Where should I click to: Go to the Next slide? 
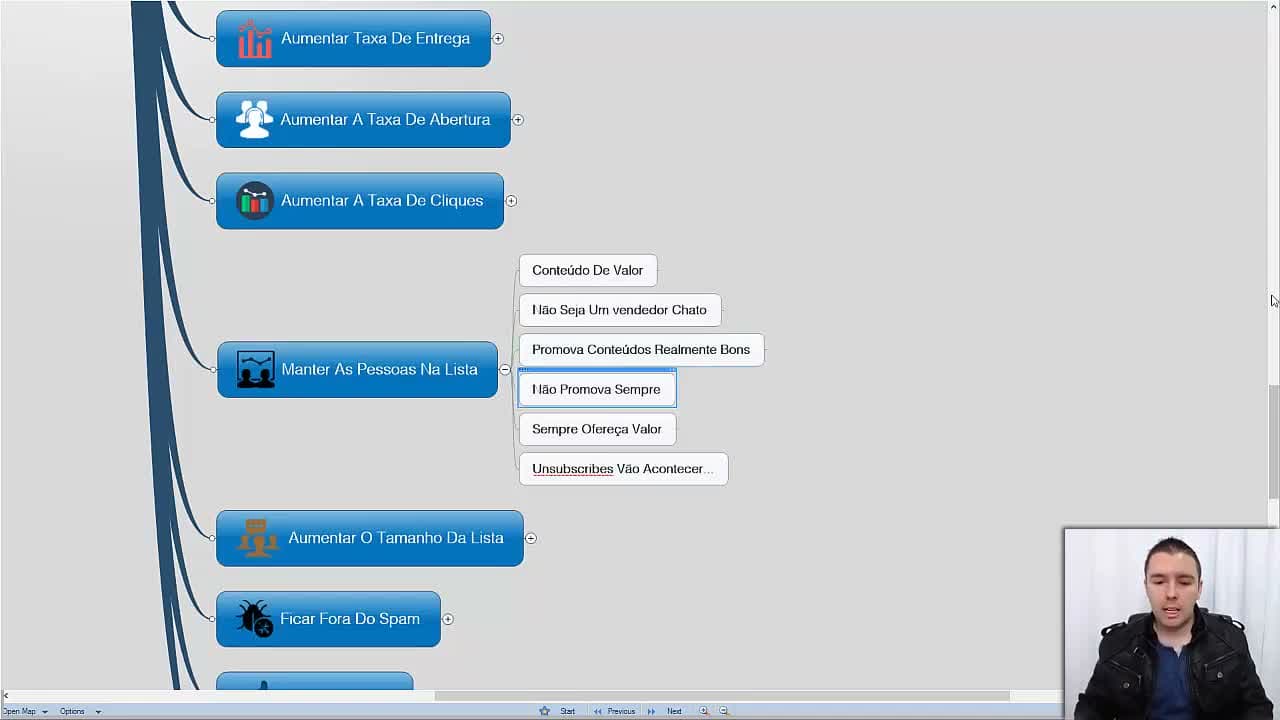(x=674, y=711)
